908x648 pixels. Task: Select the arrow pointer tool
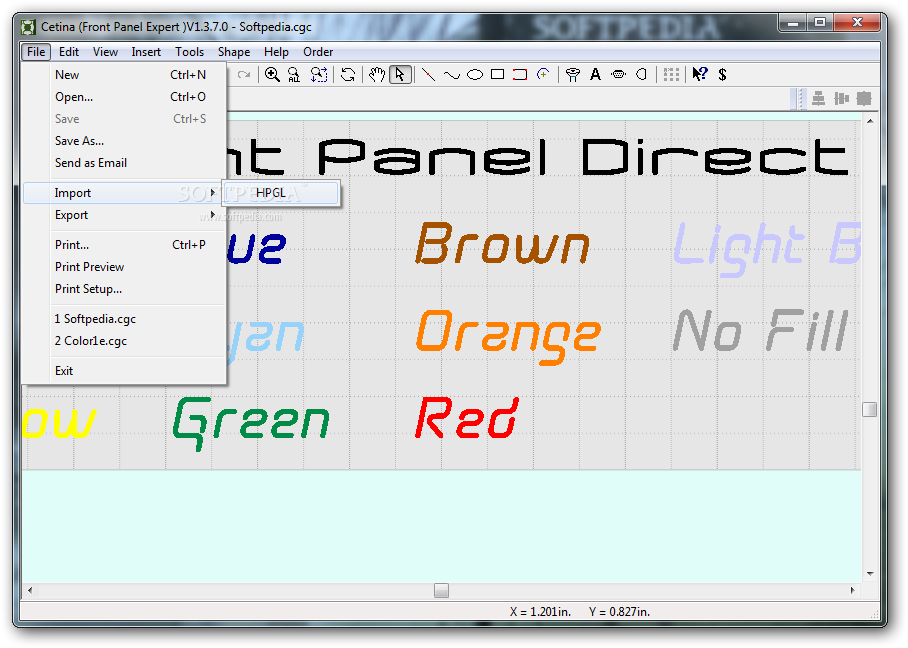point(400,74)
